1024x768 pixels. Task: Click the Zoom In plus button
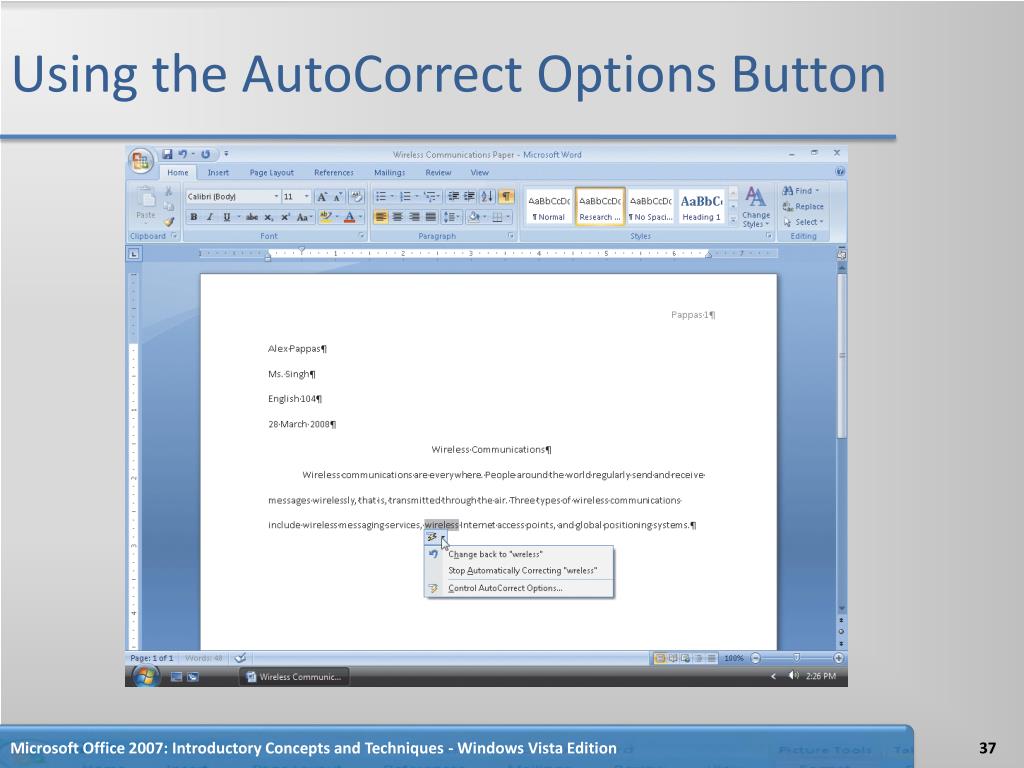[838, 658]
